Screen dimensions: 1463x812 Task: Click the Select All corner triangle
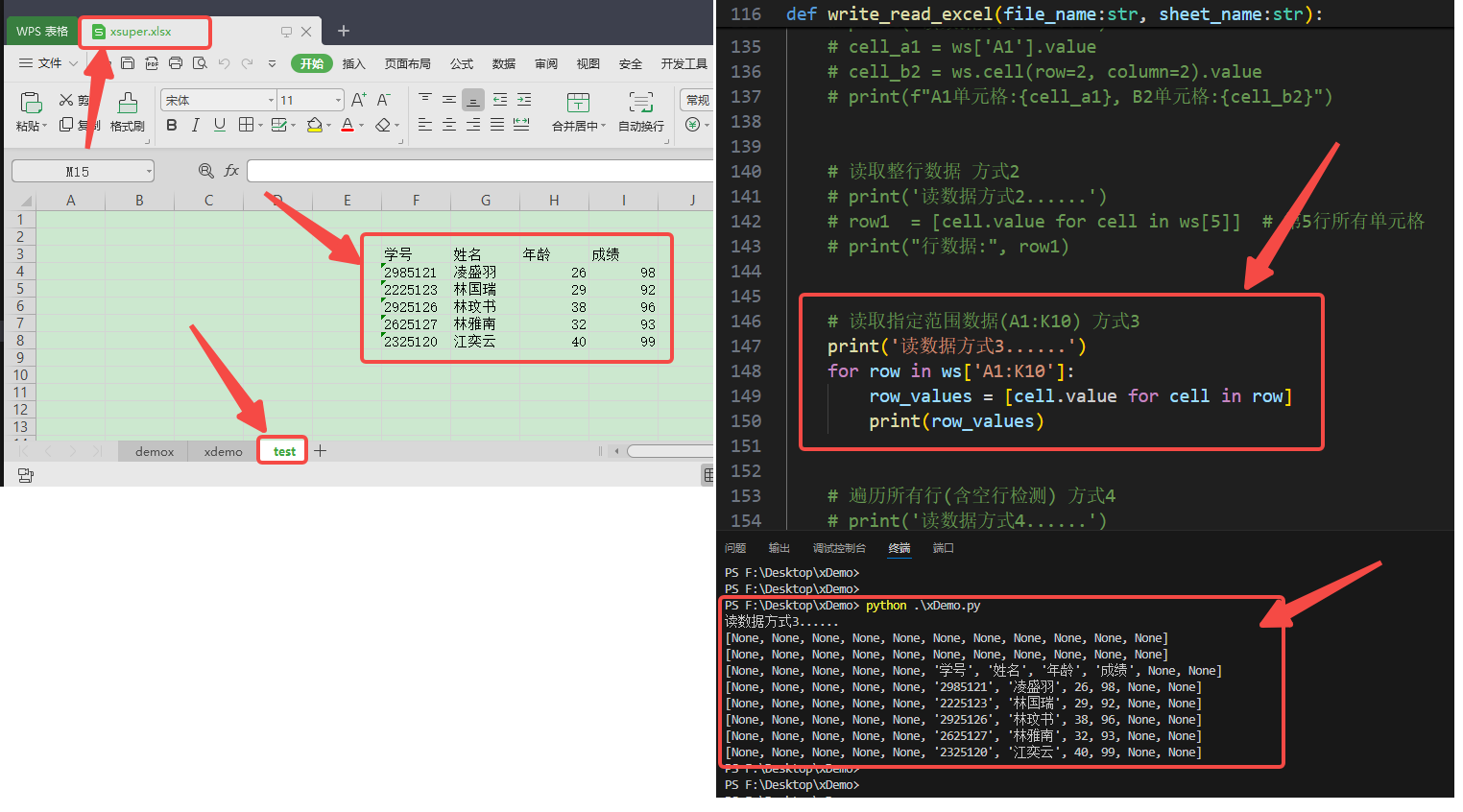(26, 201)
